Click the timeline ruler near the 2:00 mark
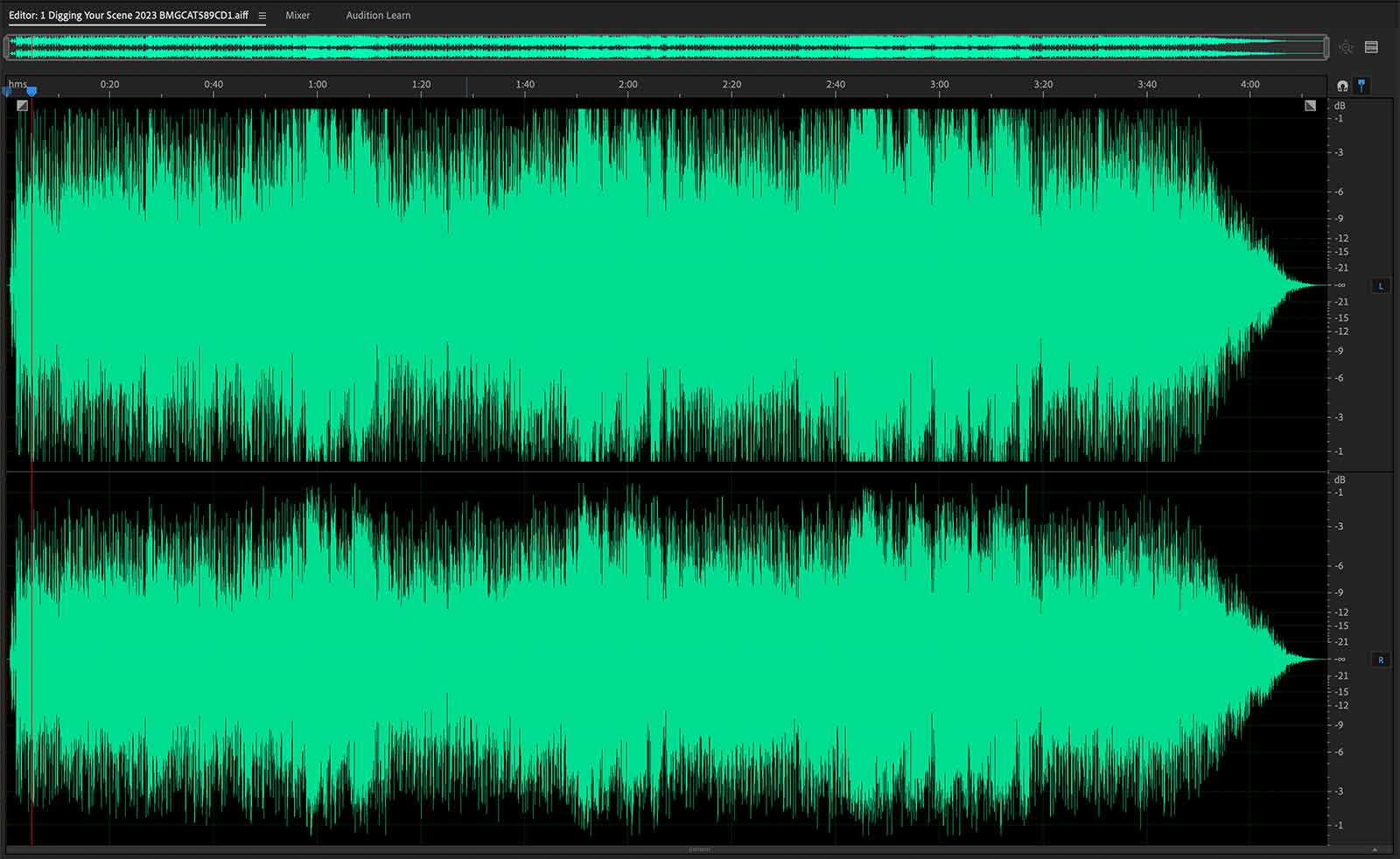 point(627,84)
